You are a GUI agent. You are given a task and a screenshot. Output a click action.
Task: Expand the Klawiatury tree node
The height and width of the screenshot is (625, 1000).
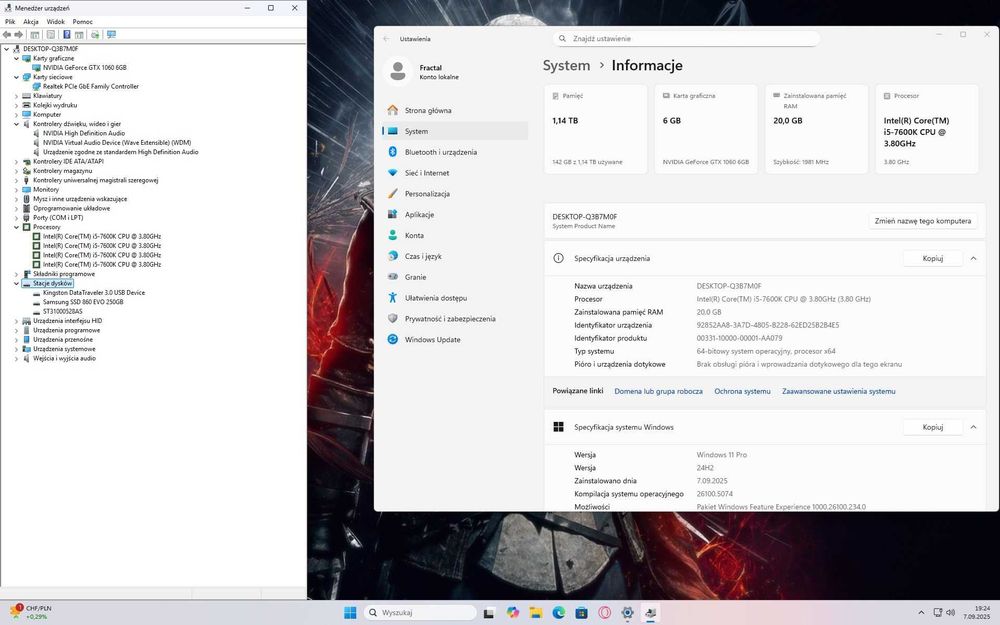coord(17,96)
